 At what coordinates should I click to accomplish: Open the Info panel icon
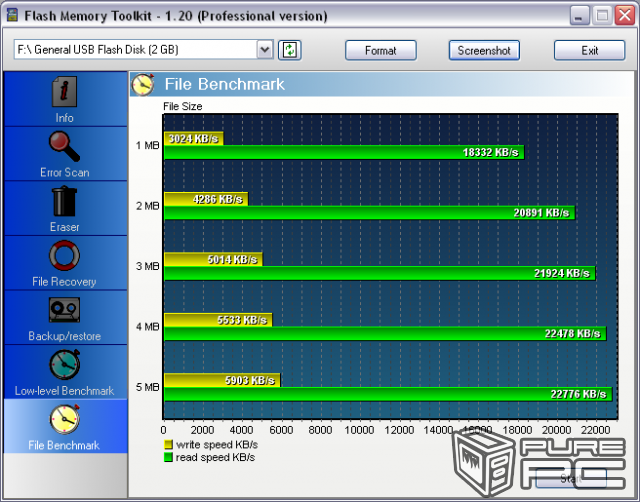coord(64,91)
